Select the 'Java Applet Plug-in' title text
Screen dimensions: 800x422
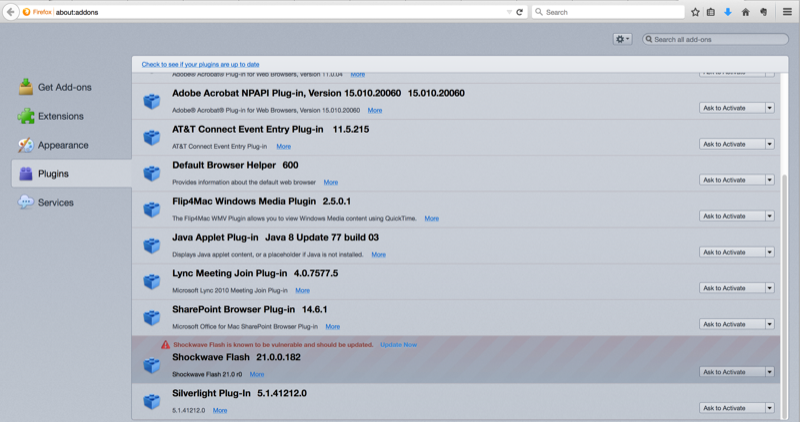tap(215, 237)
